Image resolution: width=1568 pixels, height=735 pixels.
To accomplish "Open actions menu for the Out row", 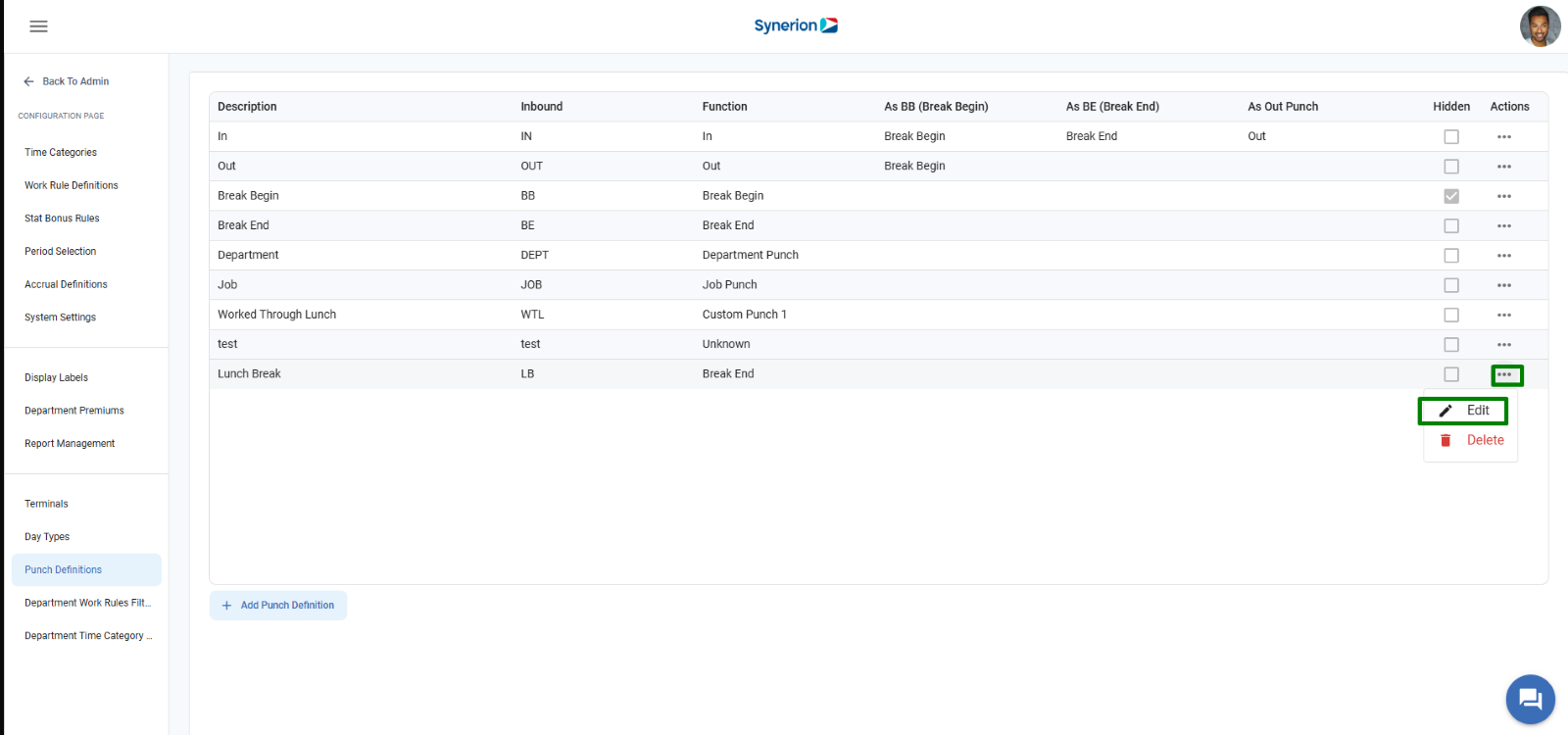I will pos(1504,167).
